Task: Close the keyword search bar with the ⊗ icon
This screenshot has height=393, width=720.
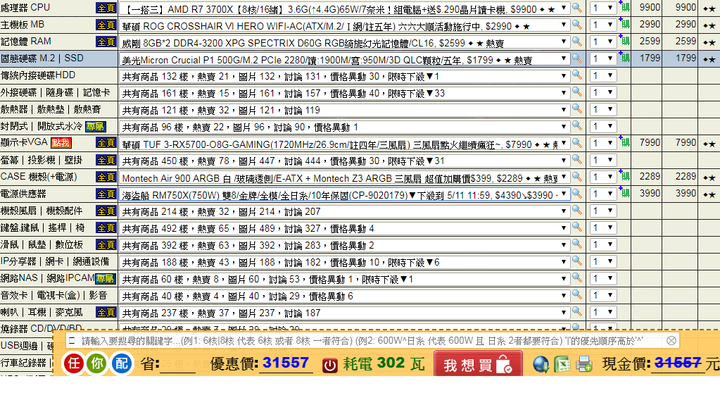Action: [671, 341]
